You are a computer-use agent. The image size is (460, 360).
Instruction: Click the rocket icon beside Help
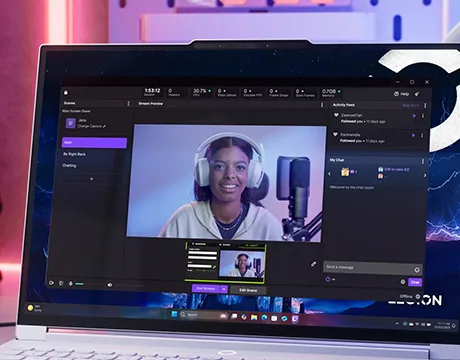[417, 94]
